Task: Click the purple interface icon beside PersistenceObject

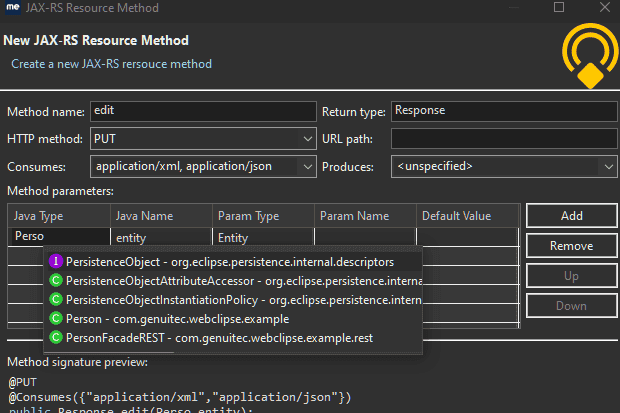Action: 56,261
